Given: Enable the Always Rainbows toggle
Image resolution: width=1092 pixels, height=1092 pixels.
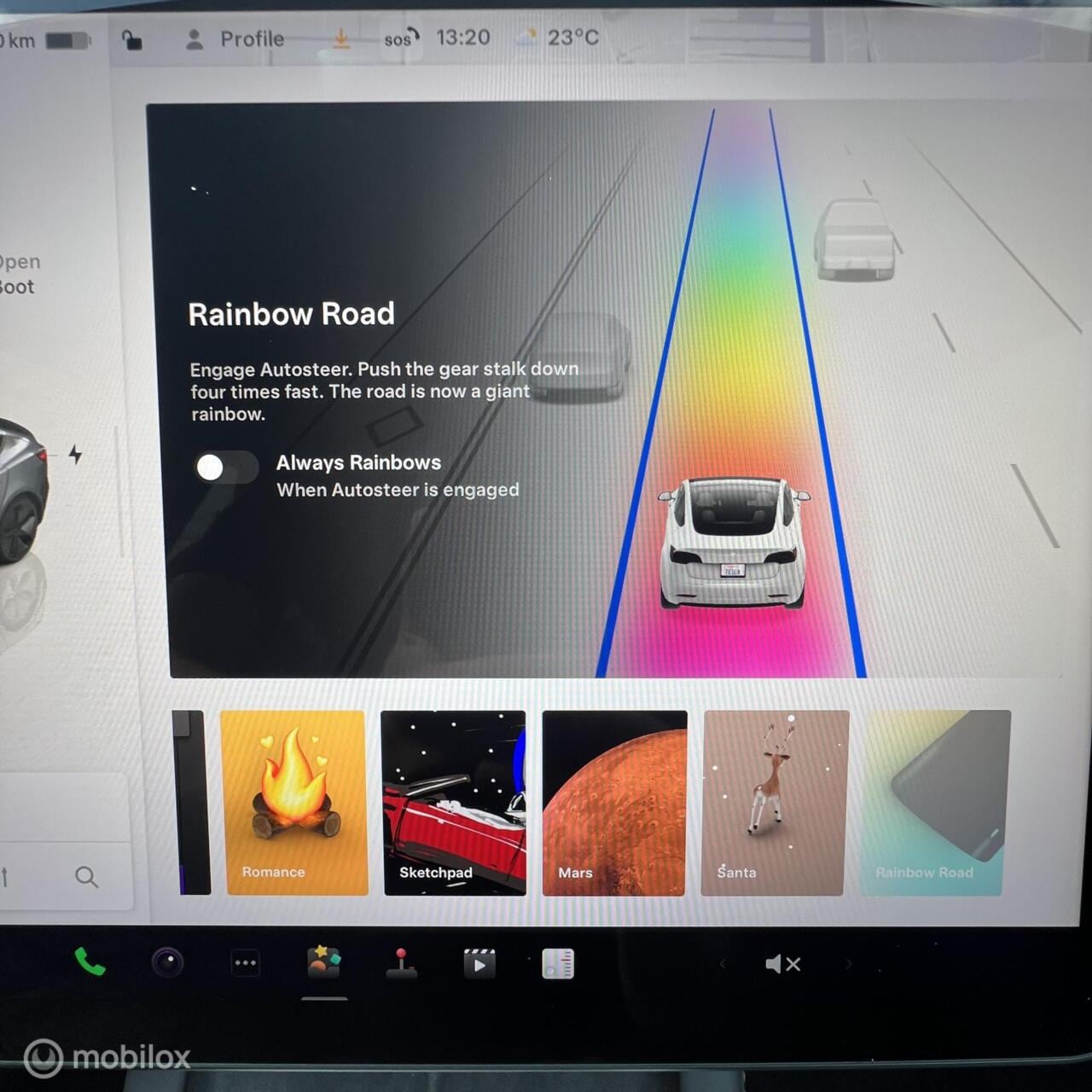Looking at the screenshot, I should pos(226,468).
